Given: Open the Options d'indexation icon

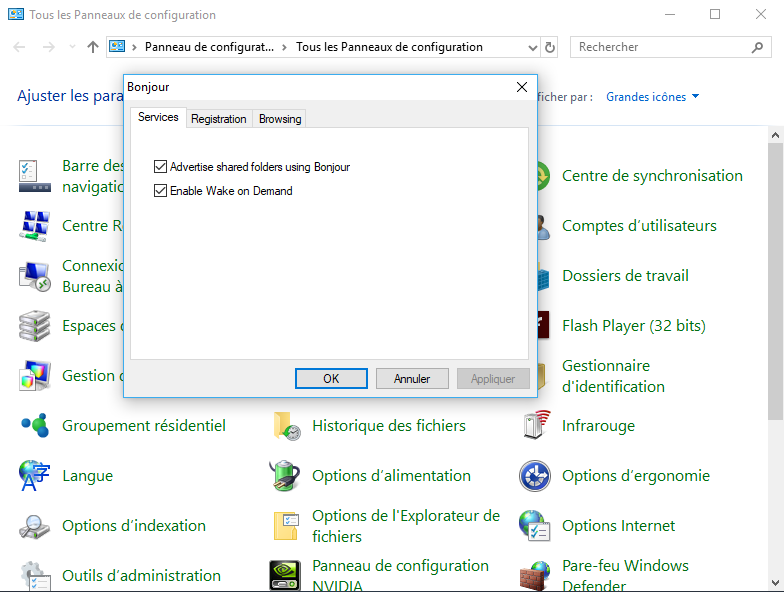Looking at the screenshot, I should (34, 526).
